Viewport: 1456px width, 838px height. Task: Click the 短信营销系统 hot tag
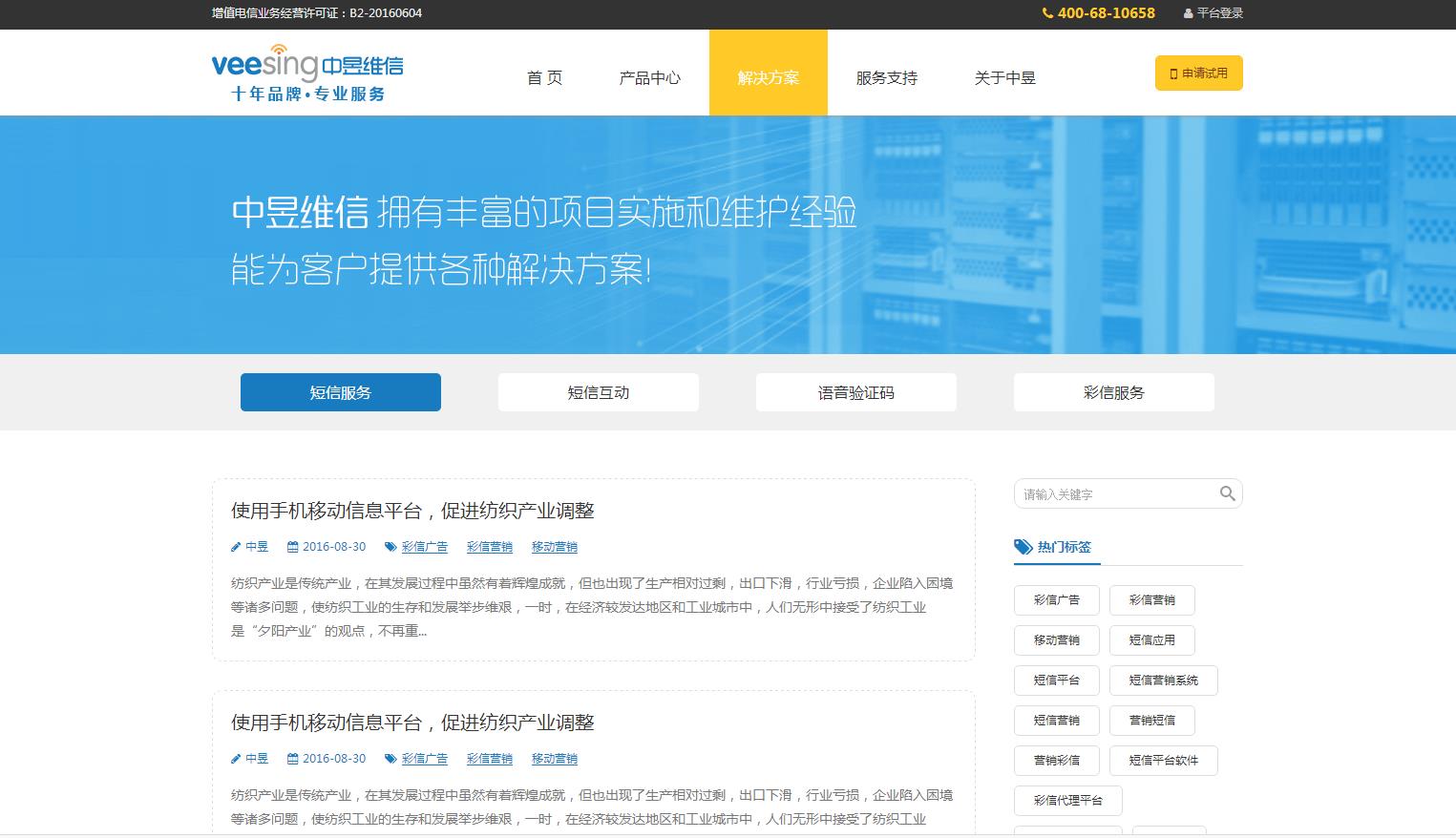1163,681
